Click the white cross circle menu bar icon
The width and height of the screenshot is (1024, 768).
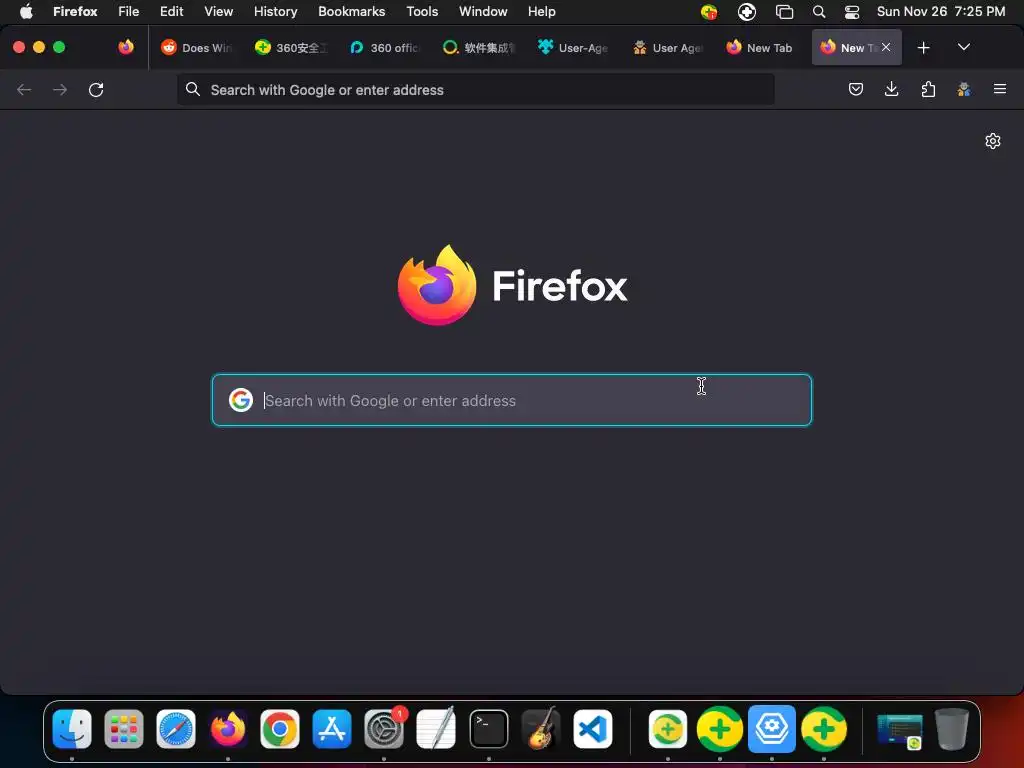click(747, 12)
